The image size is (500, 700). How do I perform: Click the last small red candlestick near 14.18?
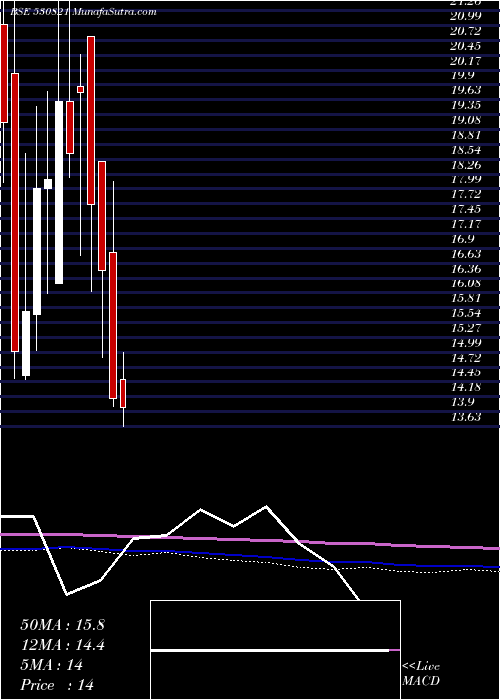tap(123, 393)
